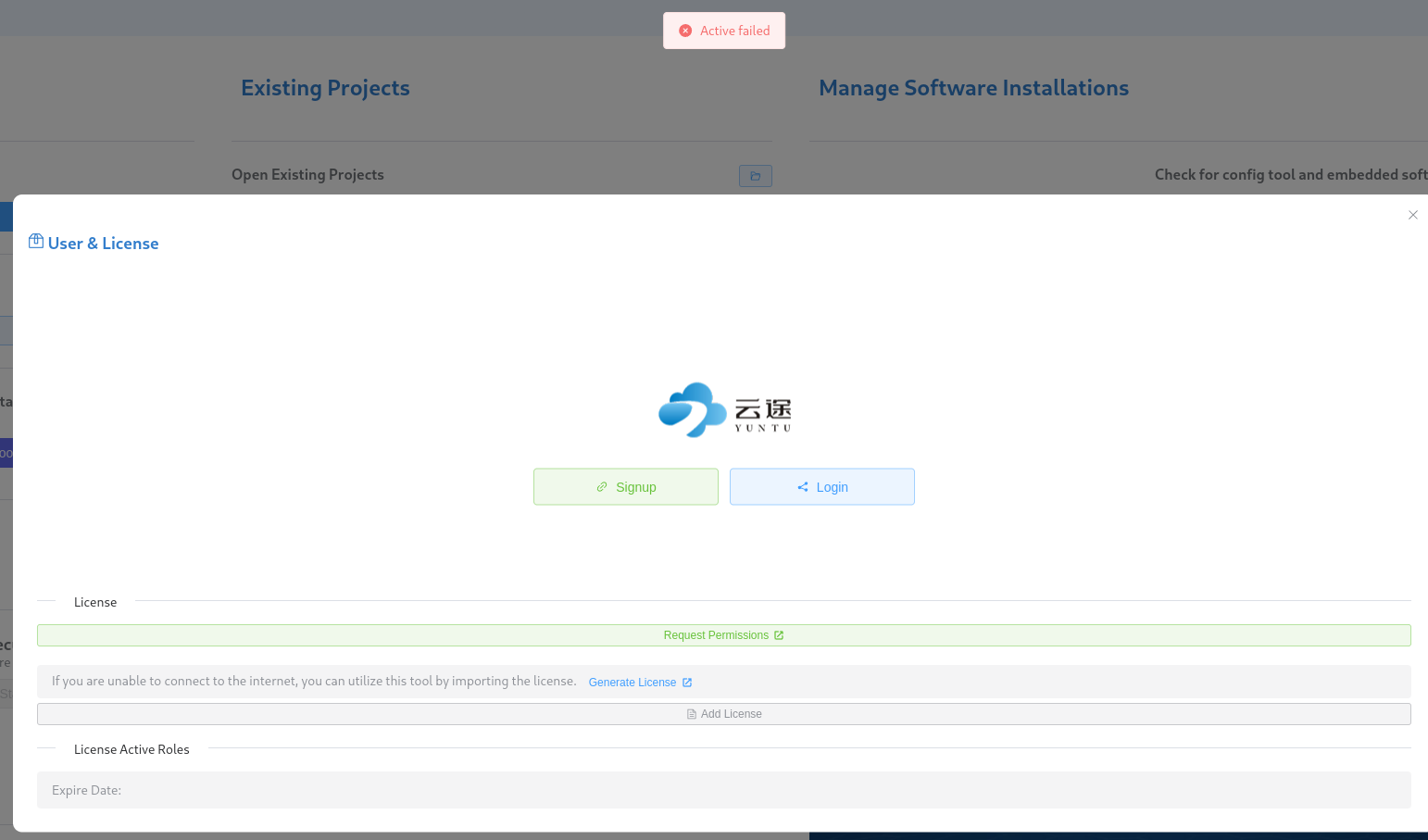Open the folder icon beside Open Existing Projects
The width and height of the screenshot is (1428, 840).
(x=755, y=176)
